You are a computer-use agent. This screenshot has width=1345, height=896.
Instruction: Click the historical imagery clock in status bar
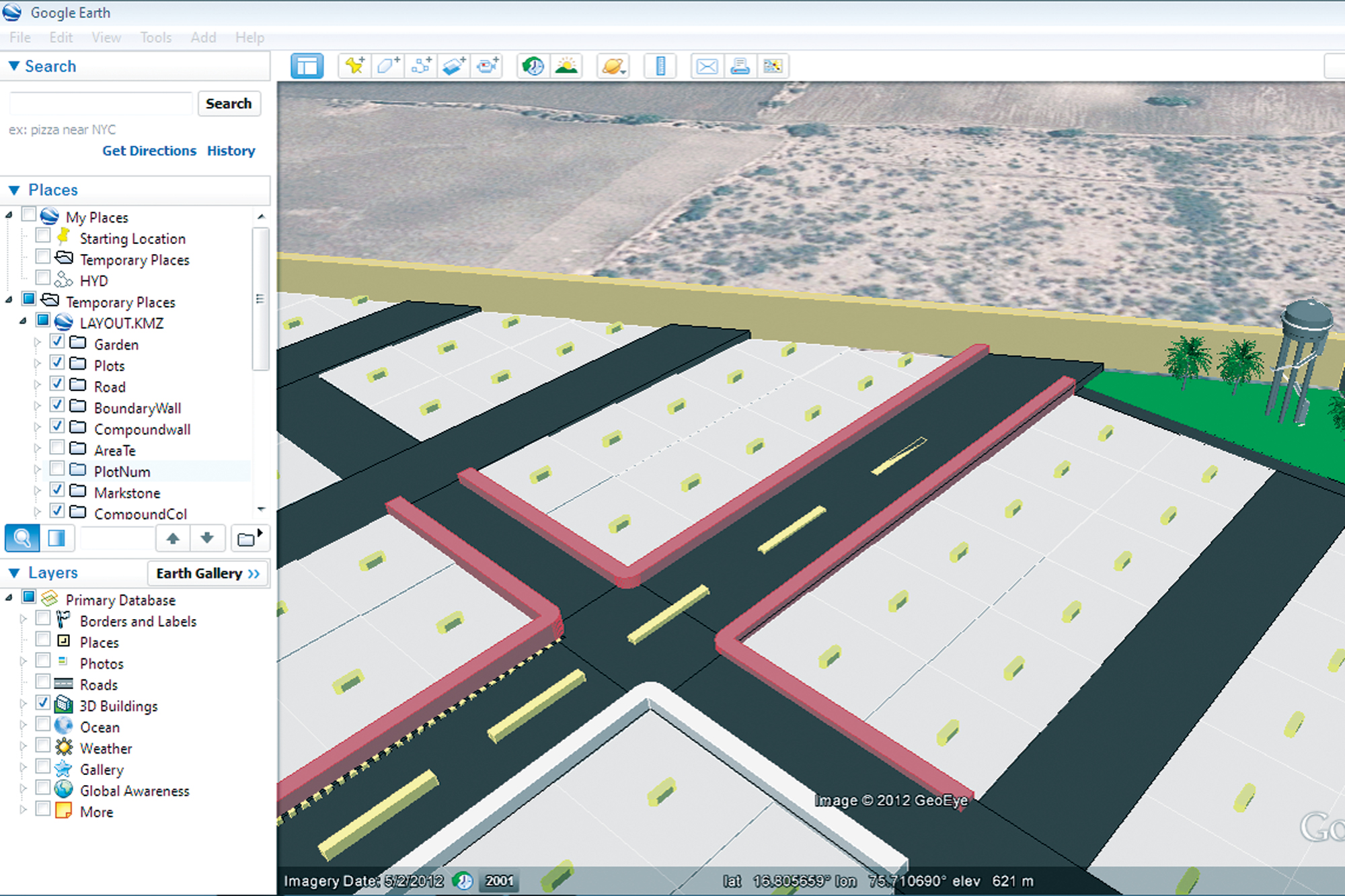coord(463,881)
